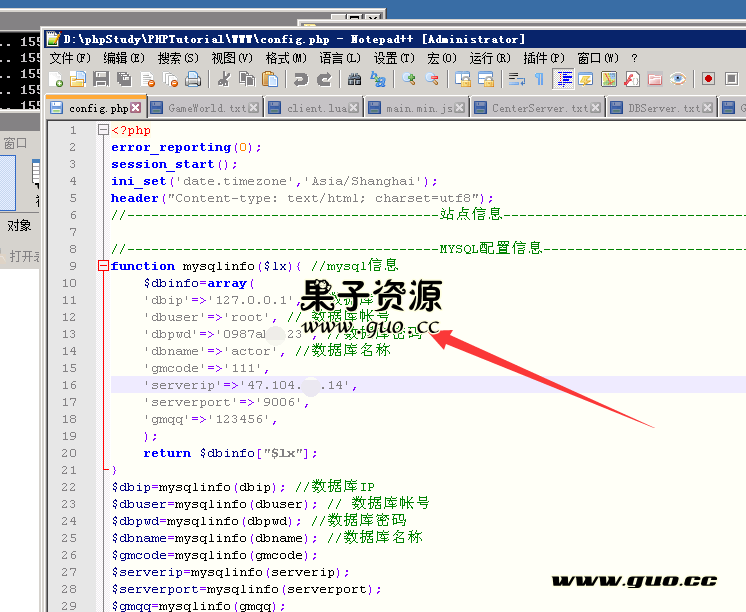Open the ? help menu
The image size is (746, 612).
tap(634, 58)
